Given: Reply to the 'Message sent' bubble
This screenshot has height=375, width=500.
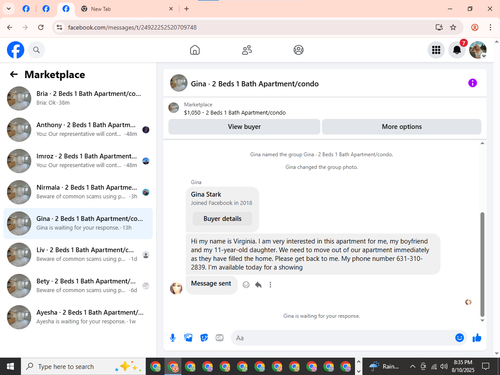Looking at the screenshot, I should coord(258,285).
